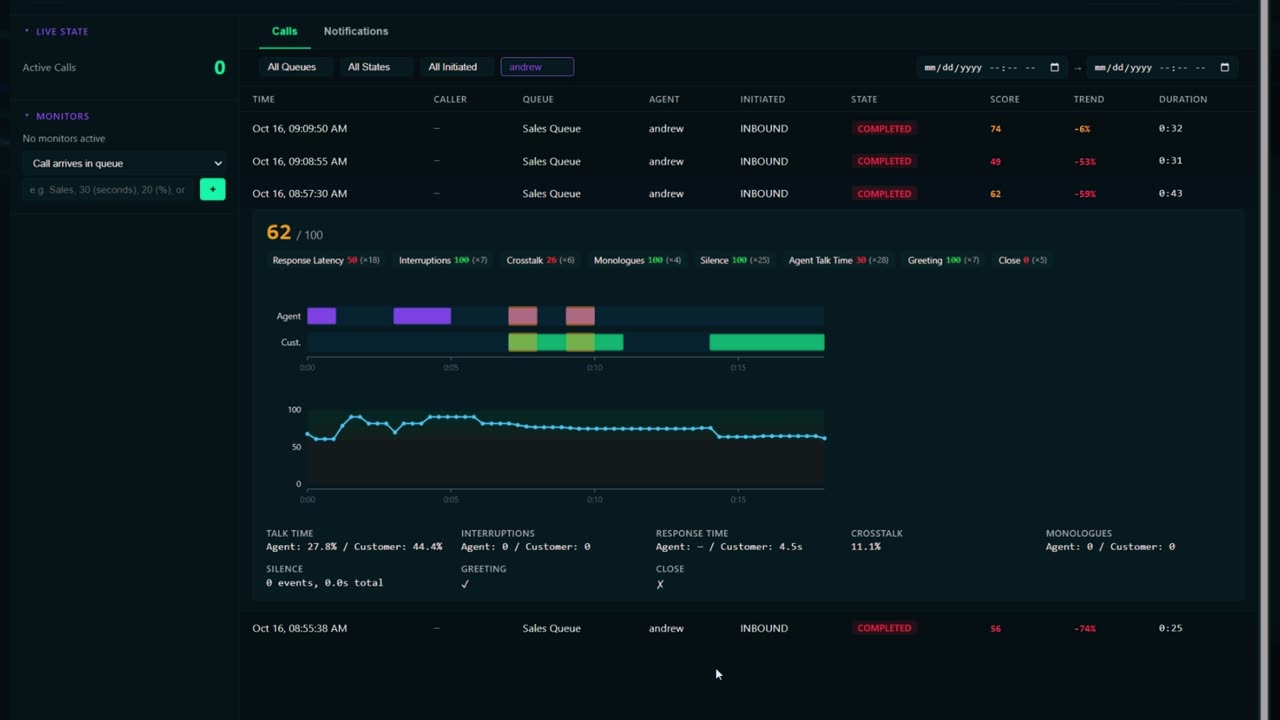Click the Customer's green talk segment starting near 0:14
Image resolution: width=1280 pixels, height=720 pixels.
(767, 342)
